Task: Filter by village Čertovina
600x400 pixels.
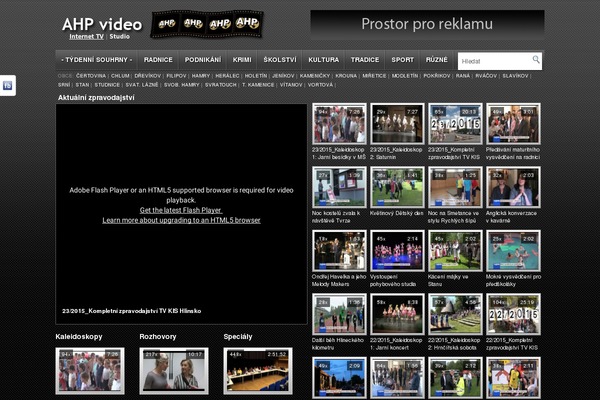Action: (x=91, y=76)
